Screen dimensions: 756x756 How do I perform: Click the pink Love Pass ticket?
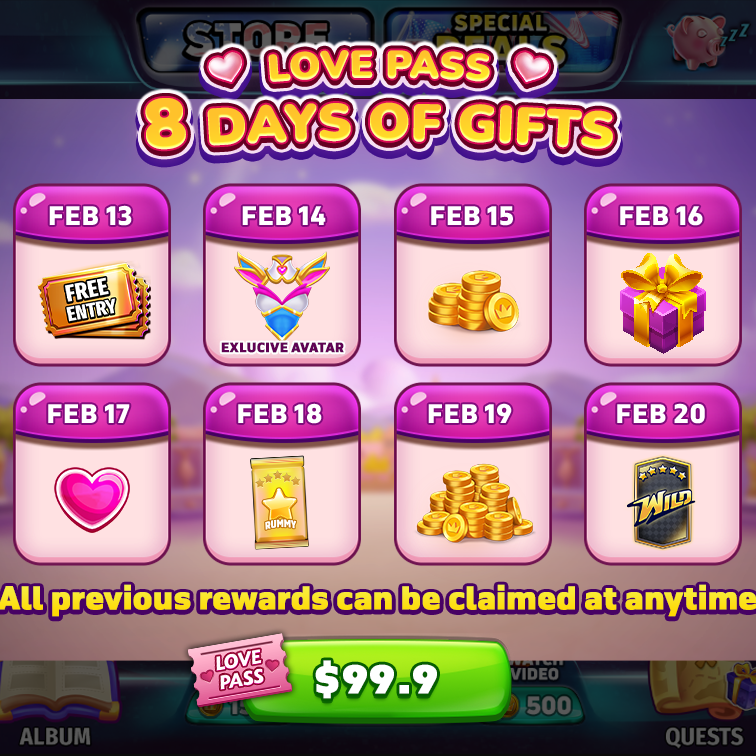coord(240,670)
